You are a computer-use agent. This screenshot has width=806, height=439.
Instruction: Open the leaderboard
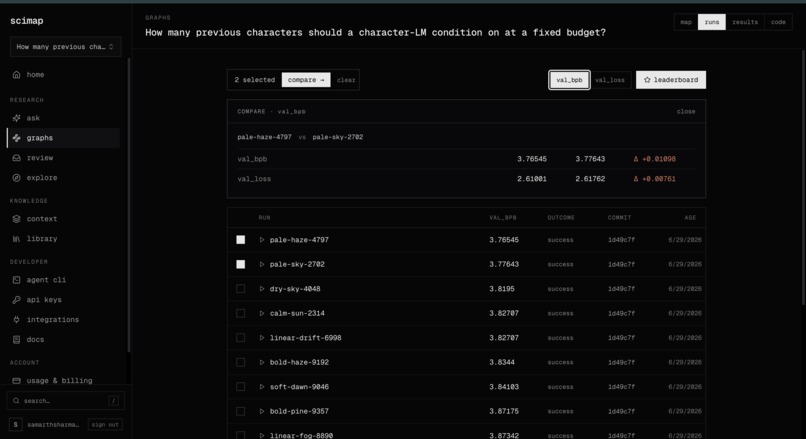[671, 80]
